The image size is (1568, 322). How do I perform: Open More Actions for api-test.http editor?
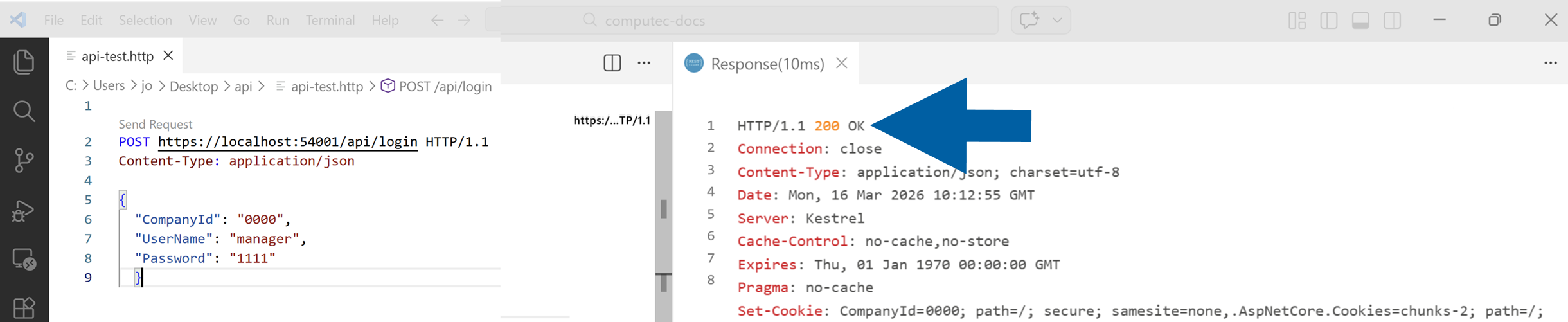(644, 63)
